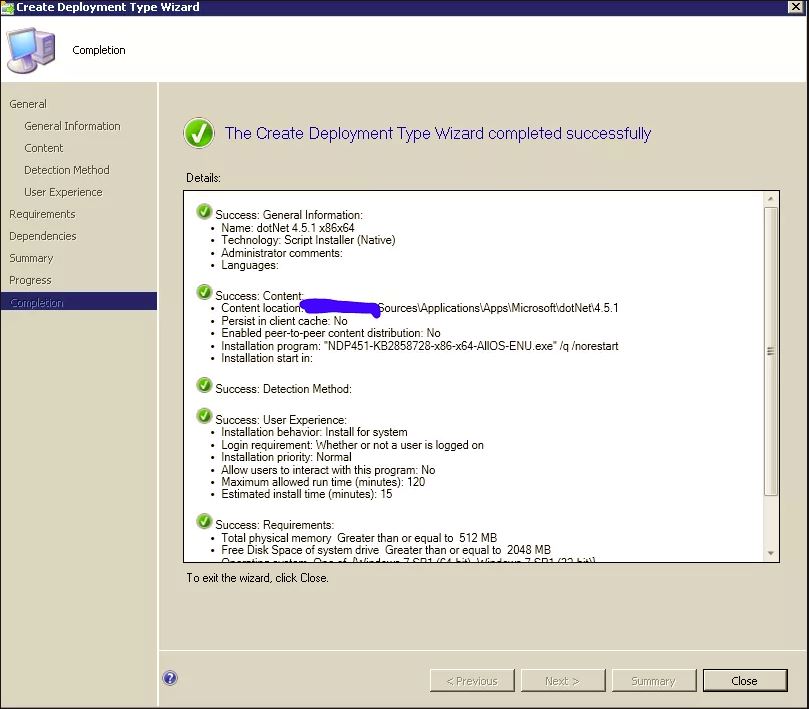The image size is (809, 709).
Task: Click 'Installation priority: Normal' line
Action: [x=286, y=457]
